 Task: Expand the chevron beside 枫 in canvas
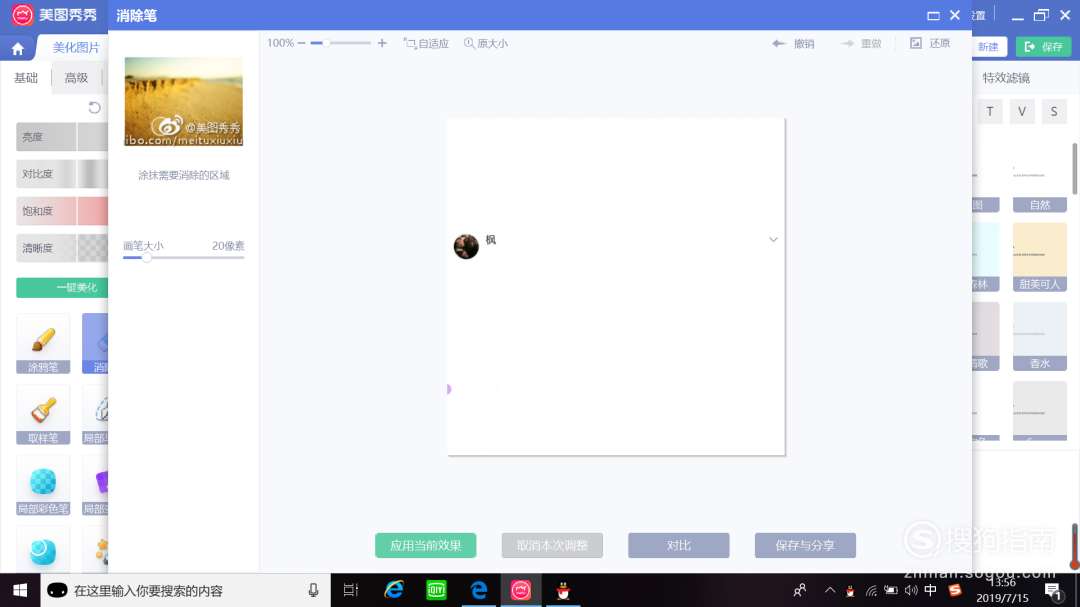tap(773, 240)
